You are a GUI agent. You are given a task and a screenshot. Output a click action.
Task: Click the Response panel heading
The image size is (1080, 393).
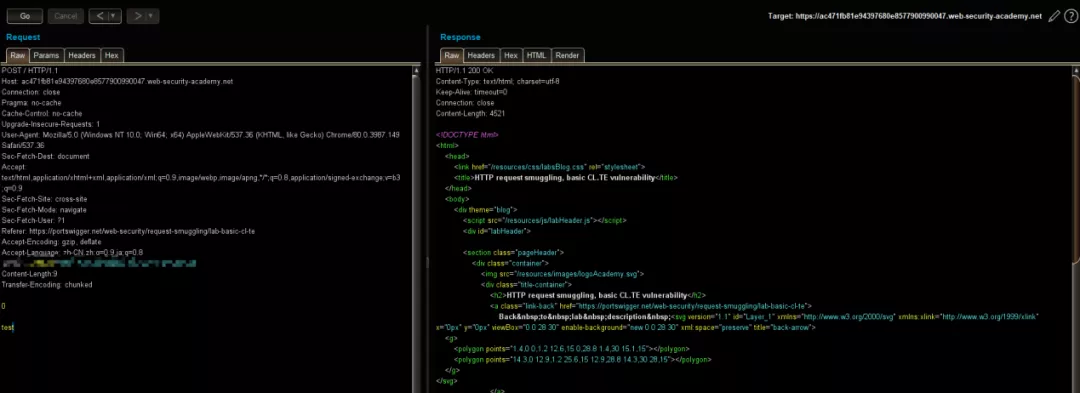click(x=460, y=37)
